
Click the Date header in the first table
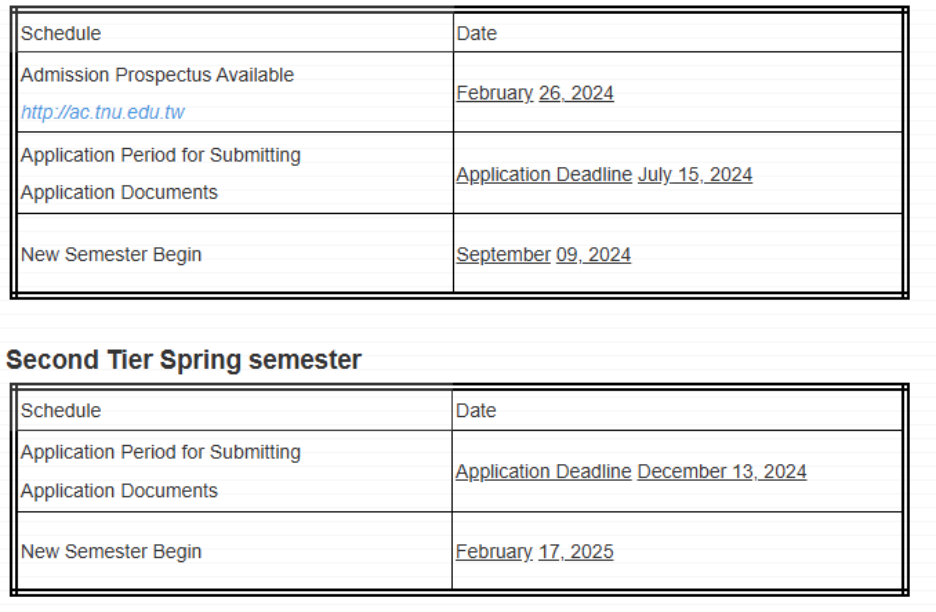click(x=476, y=33)
